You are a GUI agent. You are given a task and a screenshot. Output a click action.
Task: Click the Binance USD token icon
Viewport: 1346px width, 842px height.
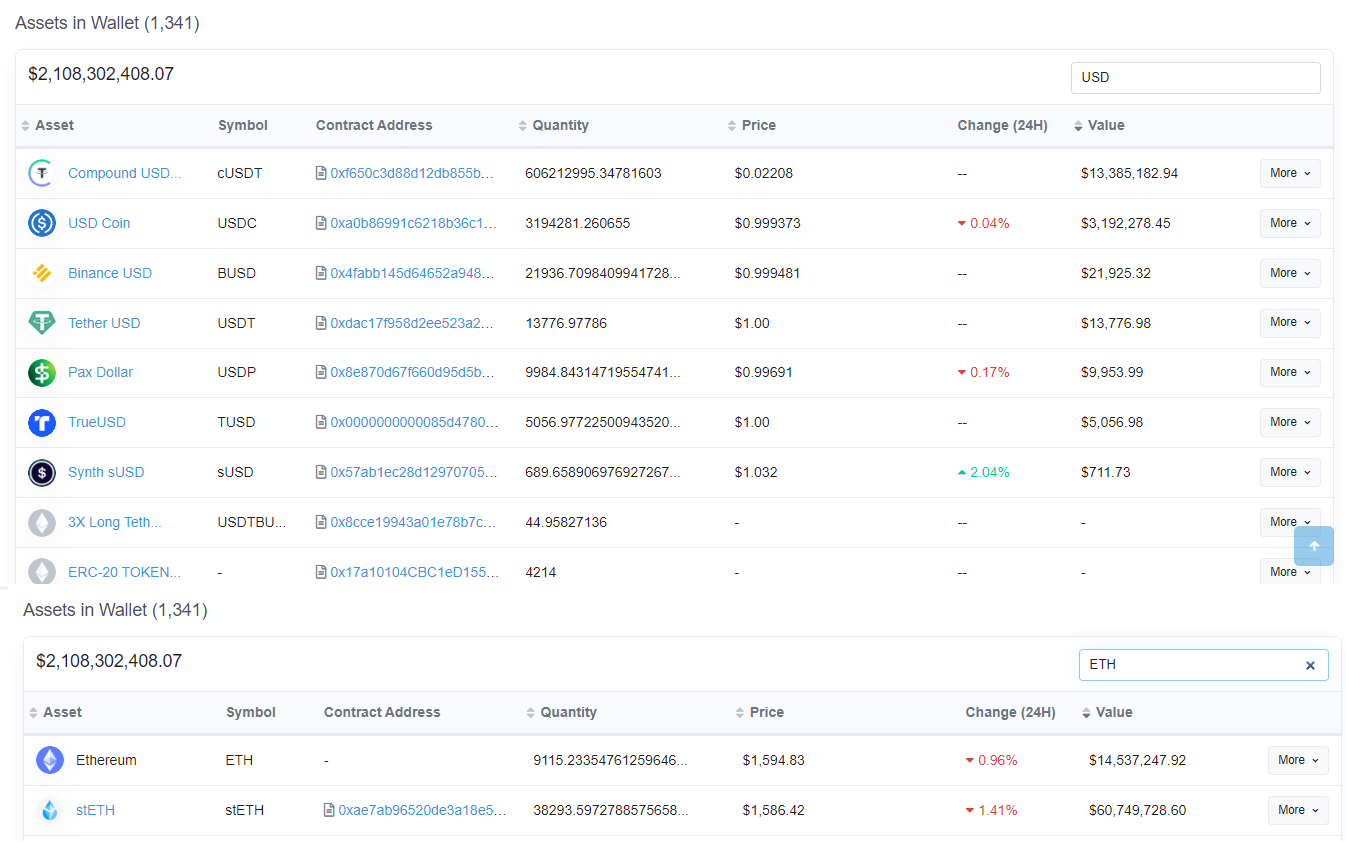(x=42, y=273)
